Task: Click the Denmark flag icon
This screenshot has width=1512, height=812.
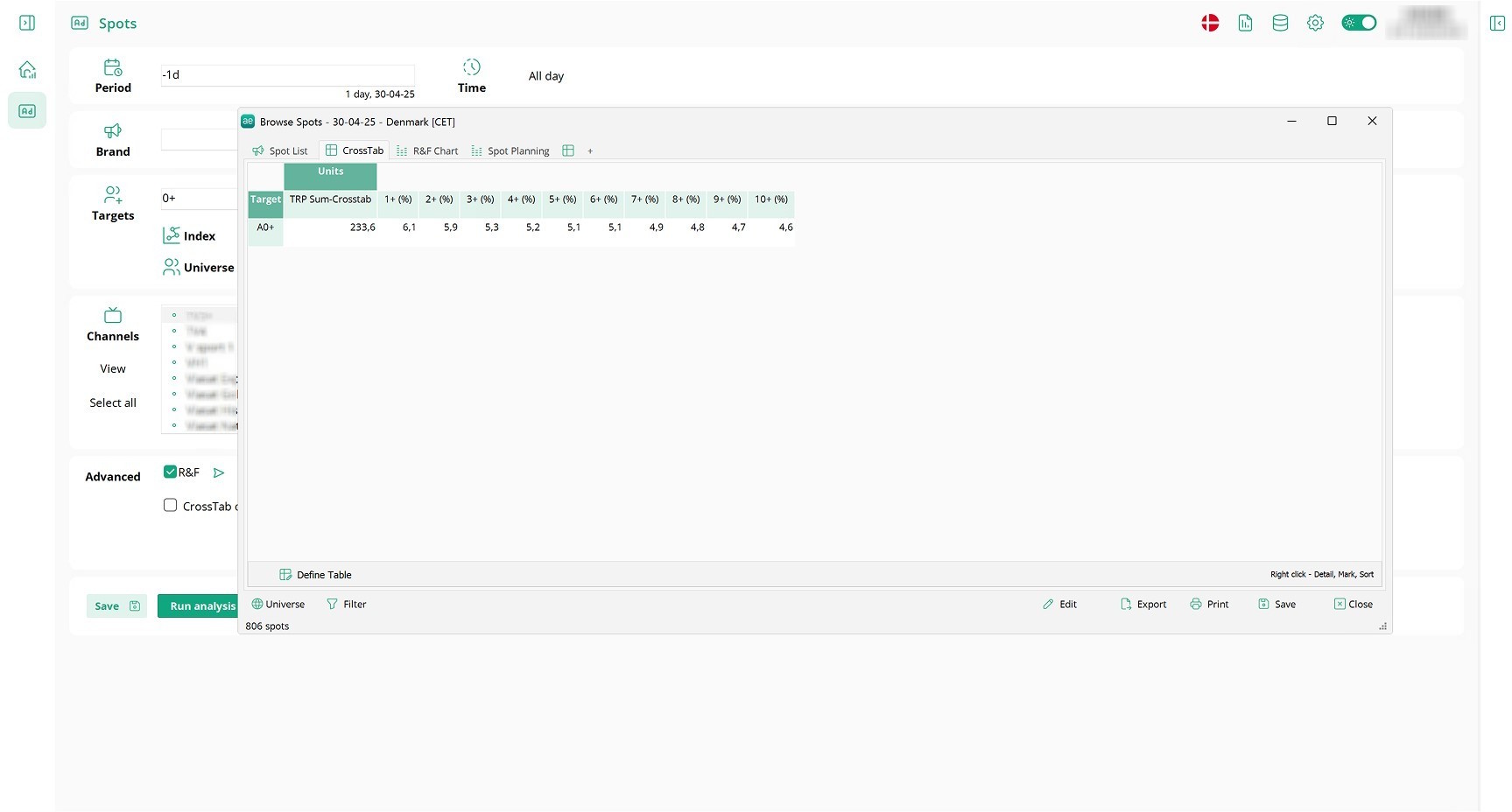Action: point(1210,24)
